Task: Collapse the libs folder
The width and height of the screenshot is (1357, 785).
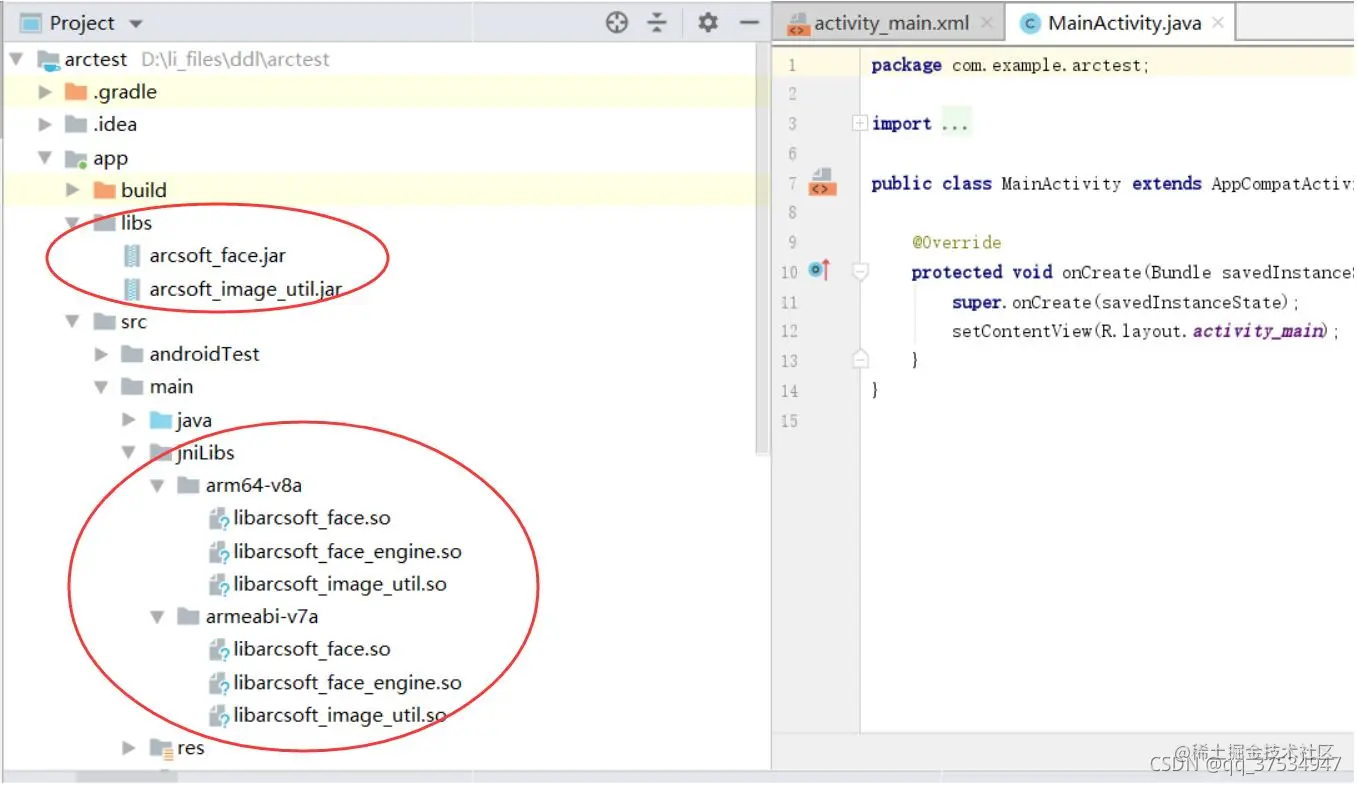Action: [72, 223]
